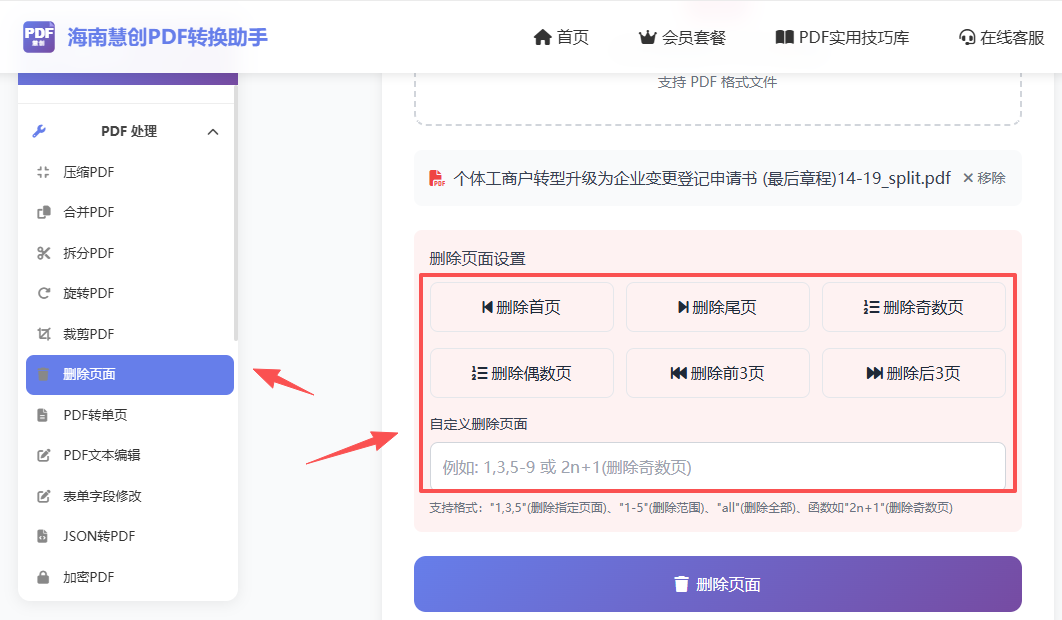The height and width of the screenshot is (620, 1062).
Task: Select 拆分PDF in the sidebar
Action: pyautogui.click(x=129, y=253)
